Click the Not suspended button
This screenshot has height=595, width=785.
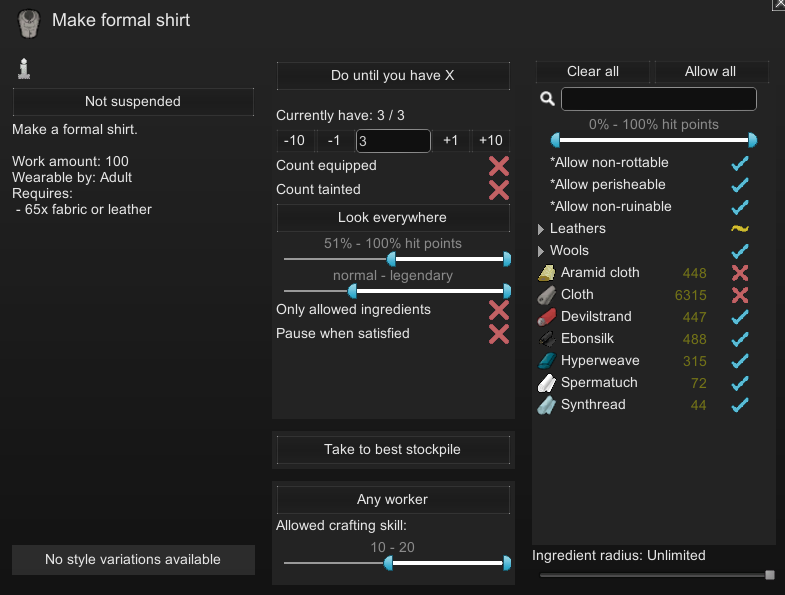pyautogui.click(x=133, y=102)
